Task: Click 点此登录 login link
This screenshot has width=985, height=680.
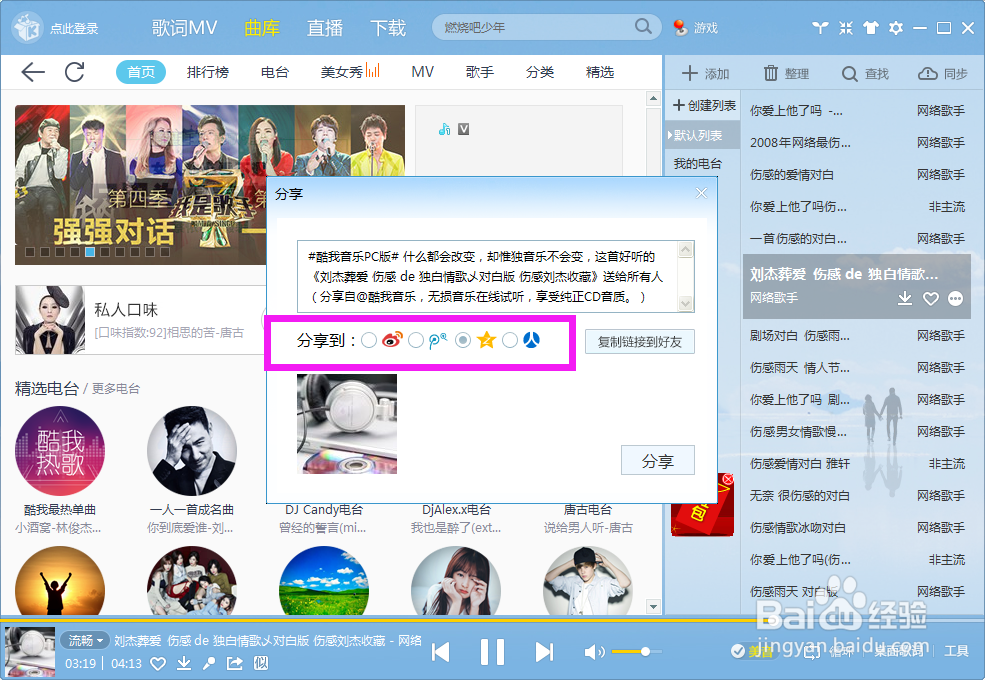Action: tap(74, 28)
